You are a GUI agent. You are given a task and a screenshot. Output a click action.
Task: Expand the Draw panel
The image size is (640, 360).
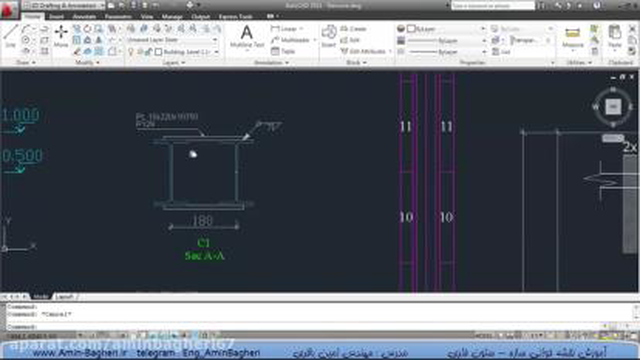26,62
